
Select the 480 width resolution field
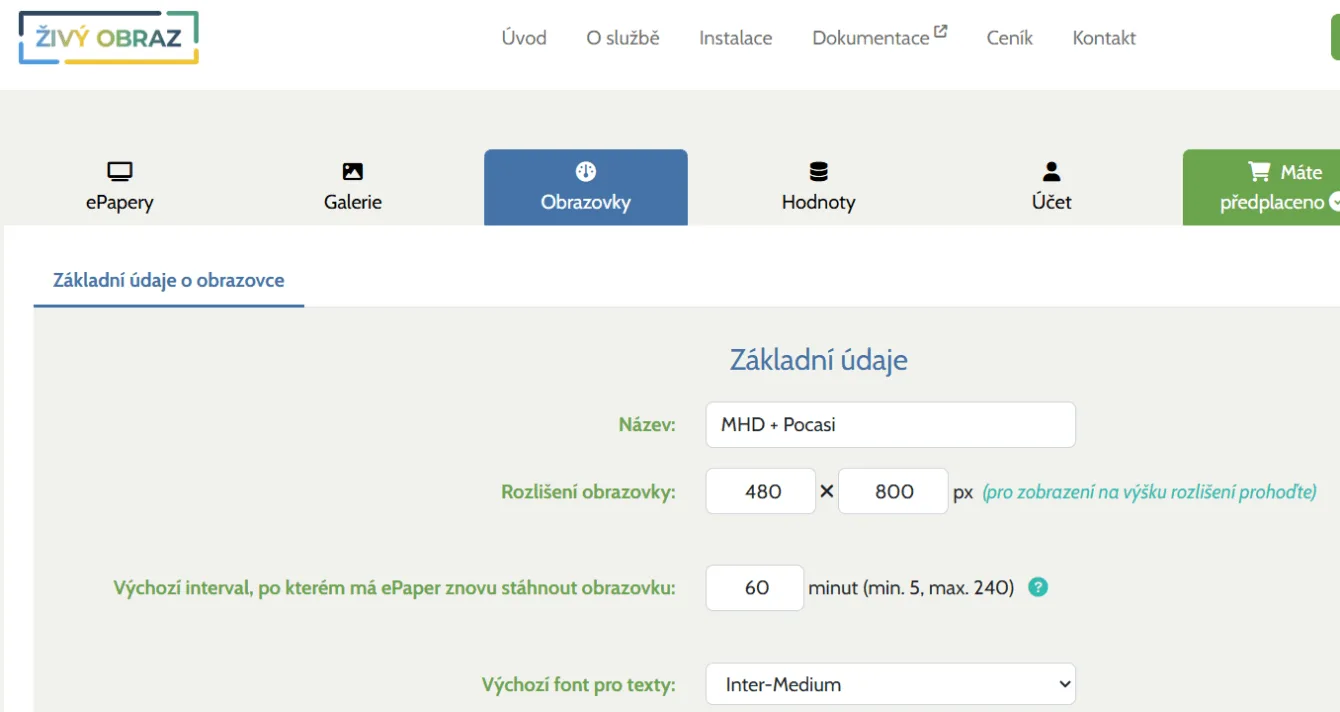760,491
